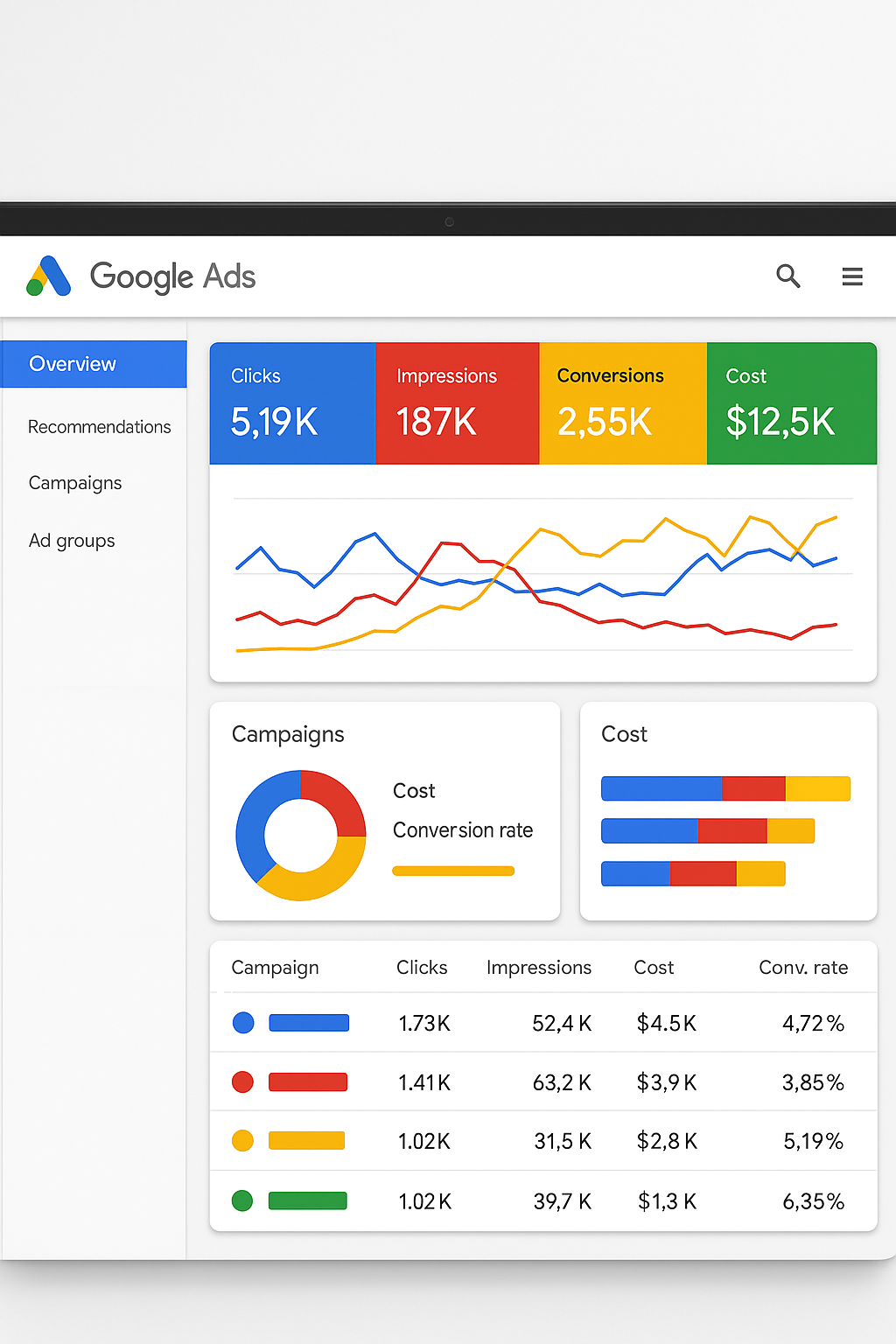Select the Conversions card showing 2,55K

pos(622,402)
